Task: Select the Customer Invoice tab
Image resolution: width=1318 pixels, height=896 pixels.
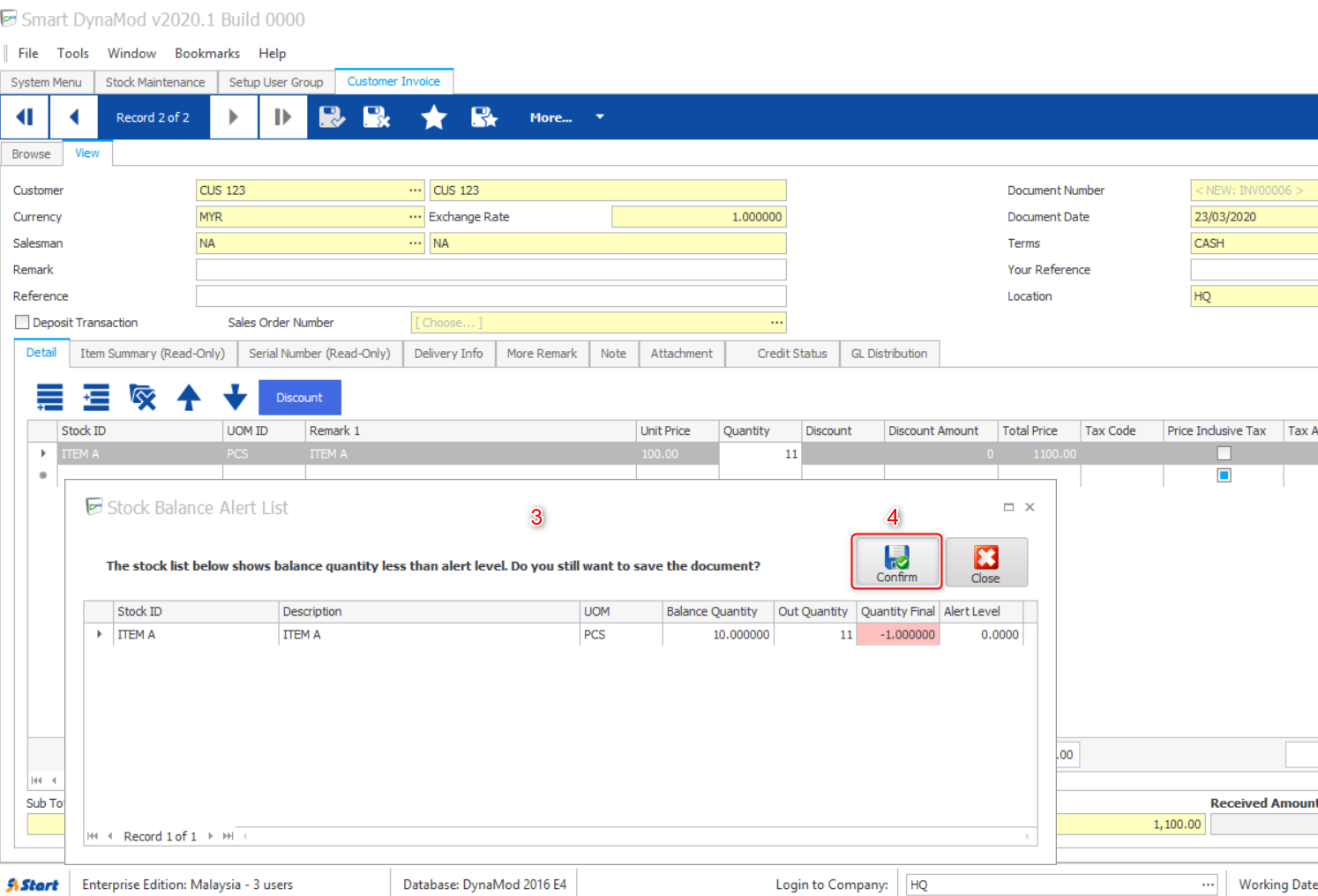Action: pyautogui.click(x=393, y=81)
